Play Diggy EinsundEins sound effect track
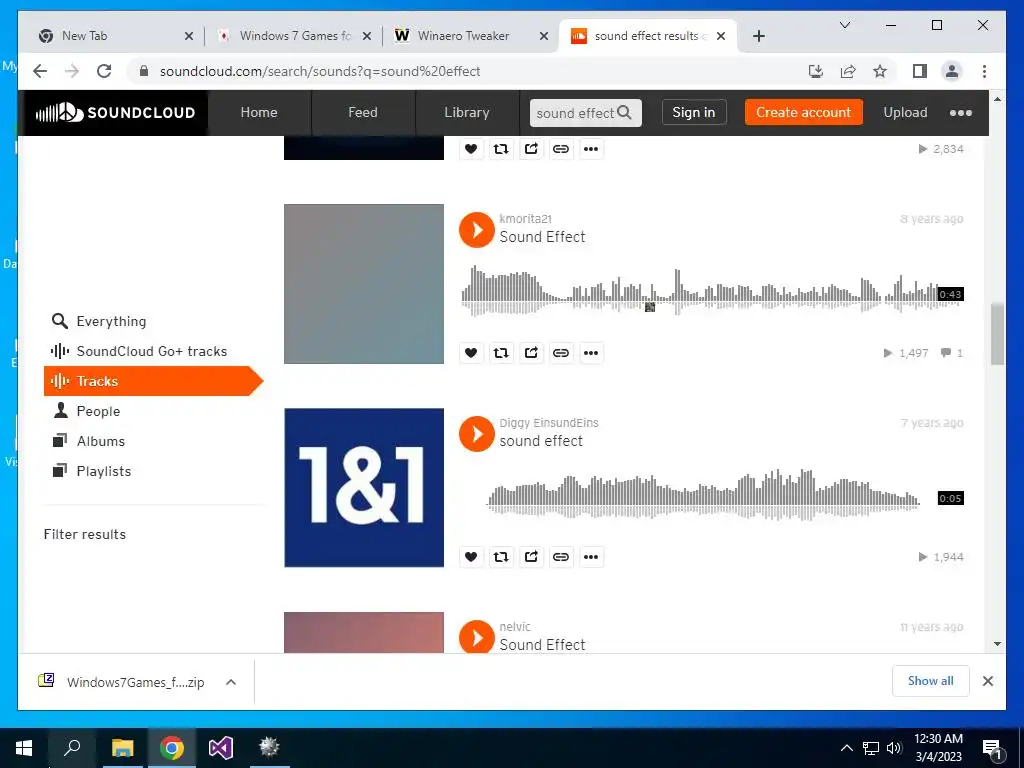 click(x=476, y=434)
